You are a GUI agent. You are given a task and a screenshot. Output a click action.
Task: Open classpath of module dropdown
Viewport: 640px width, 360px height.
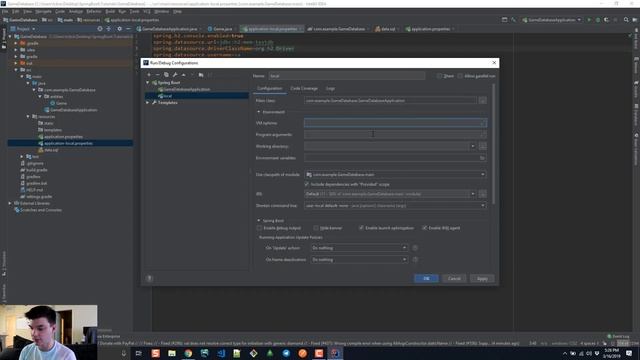pyautogui.click(x=395, y=175)
